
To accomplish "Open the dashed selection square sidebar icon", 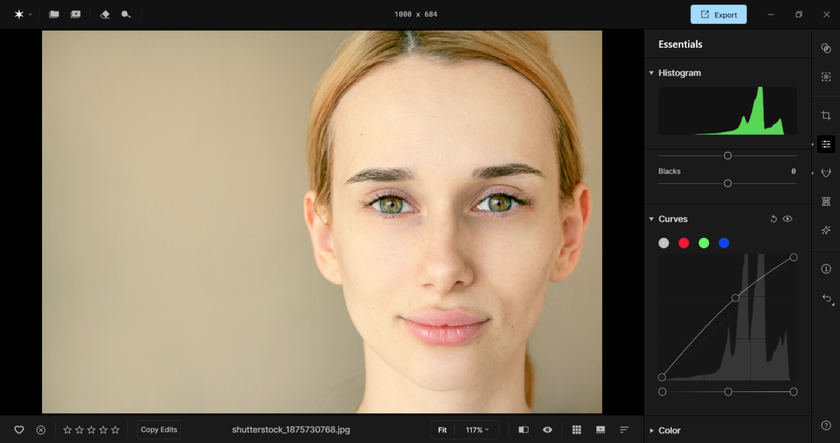I will (x=826, y=77).
